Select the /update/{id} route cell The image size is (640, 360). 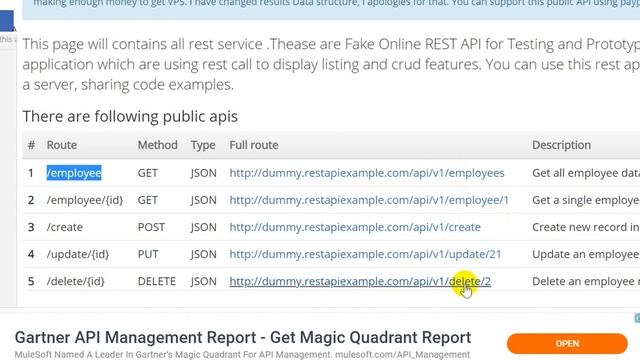tap(78, 254)
